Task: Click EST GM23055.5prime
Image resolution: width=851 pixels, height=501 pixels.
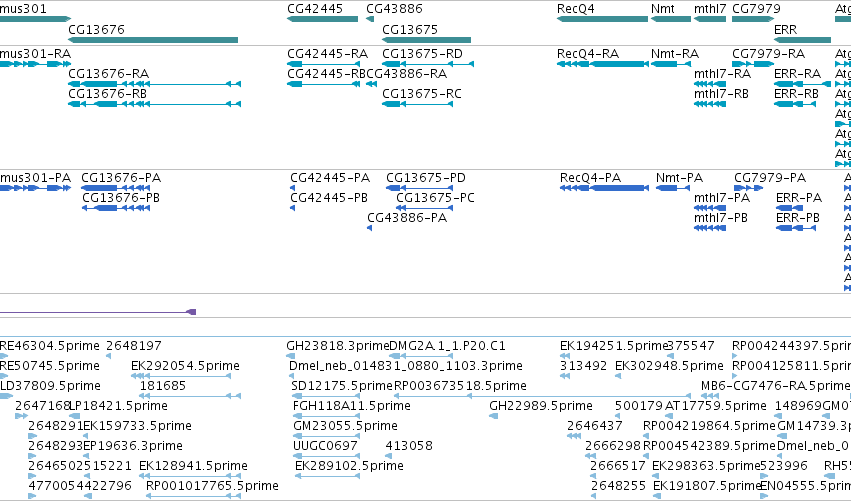Action: pos(345,426)
